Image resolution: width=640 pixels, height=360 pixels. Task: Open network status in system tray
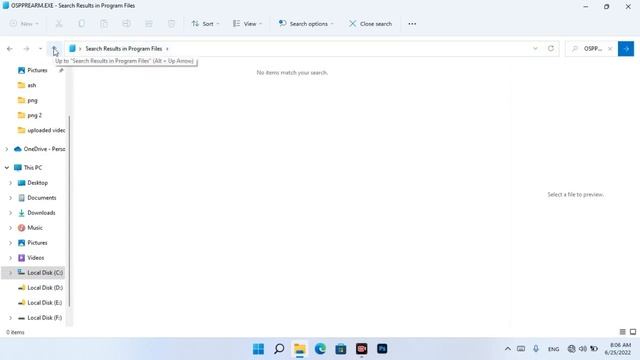tap(571, 349)
